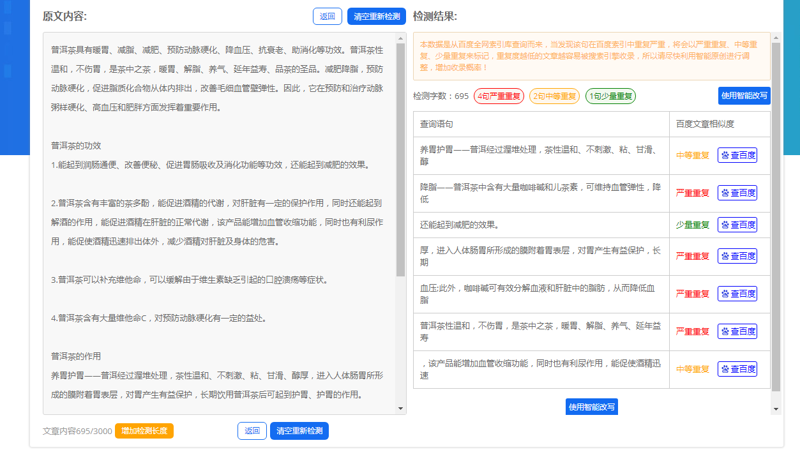Image resolution: width=800 pixels, height=466 pixels.
Task: Click 使用智能改写 button below results table
Action: (x=592, y=407)
